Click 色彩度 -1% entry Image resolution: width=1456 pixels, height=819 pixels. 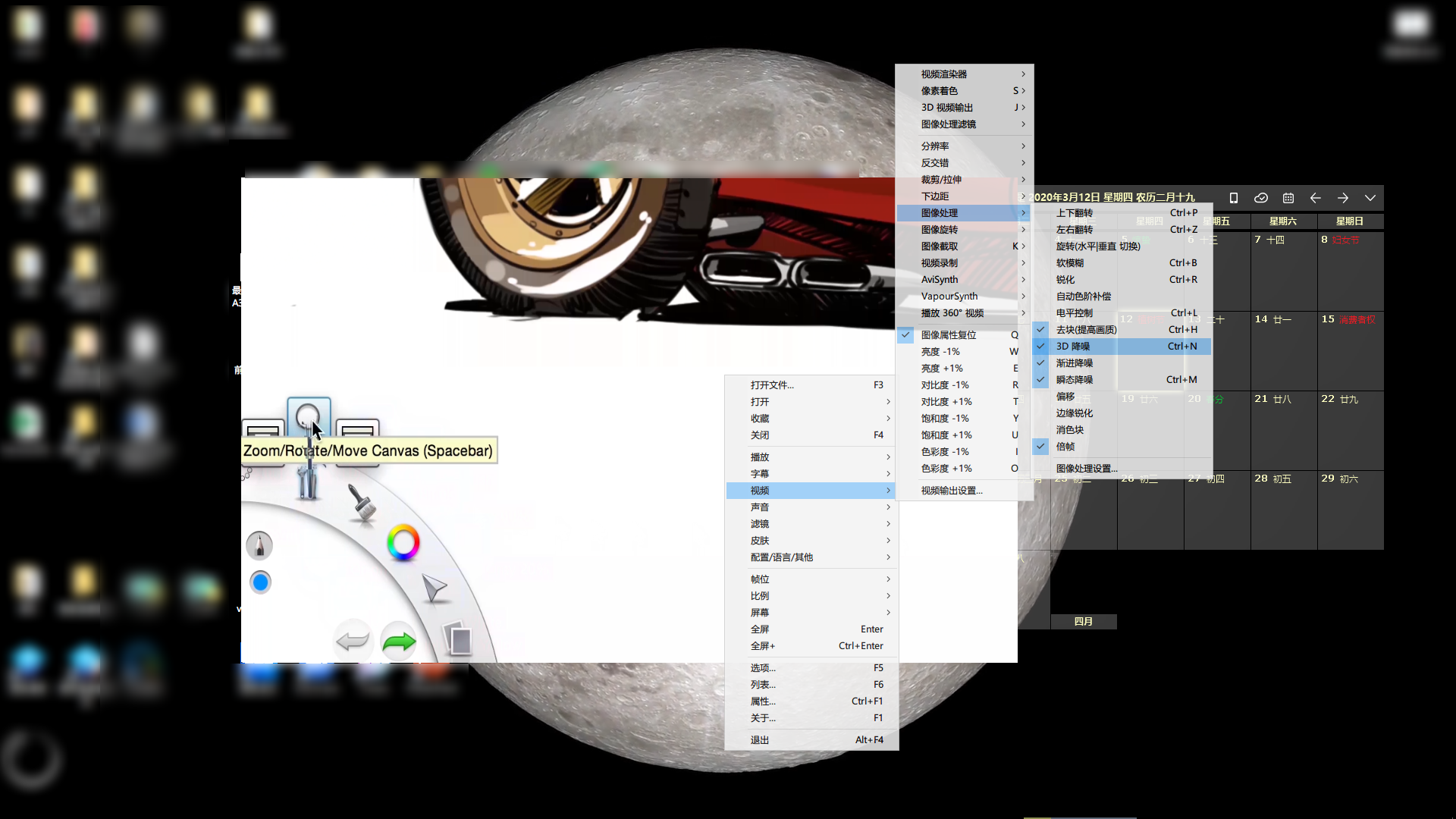click(963, 452)
